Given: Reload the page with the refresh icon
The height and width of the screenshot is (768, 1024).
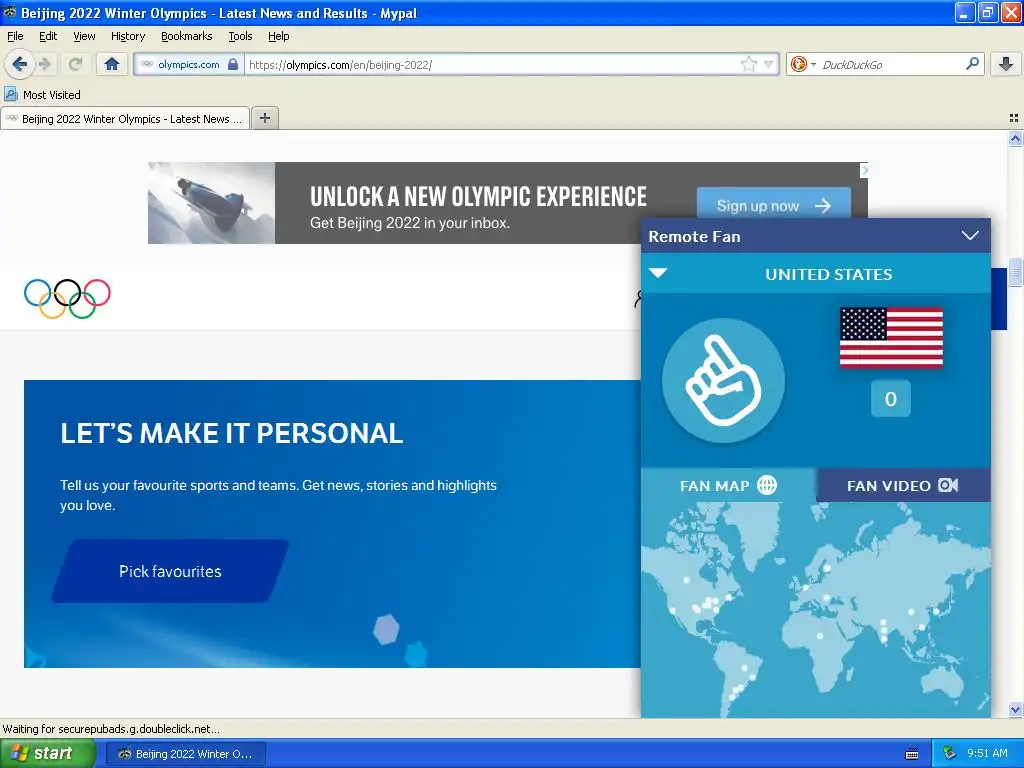Looking at the screenshot, I should tap(75, 64).
